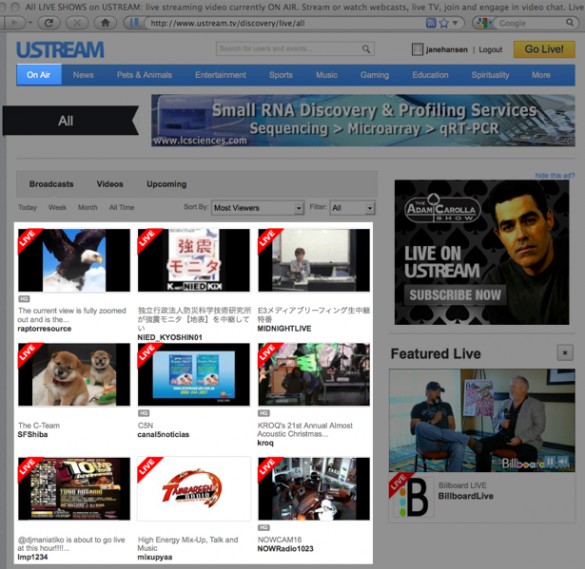Click the BillboardLive channel name
Image resolution: width=585 pixels, height=569 pixels.
(466, 496)
